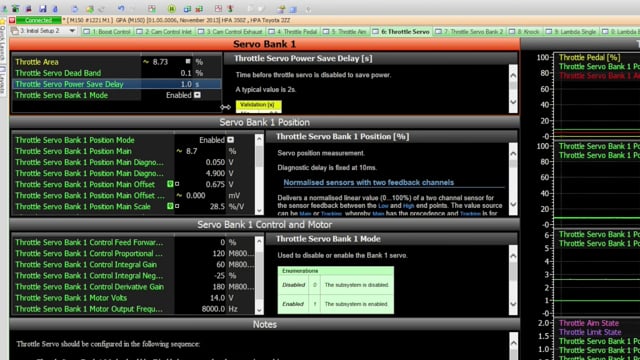Select the Throttle Servo Bank 1 Mode row

coord(116,95)
